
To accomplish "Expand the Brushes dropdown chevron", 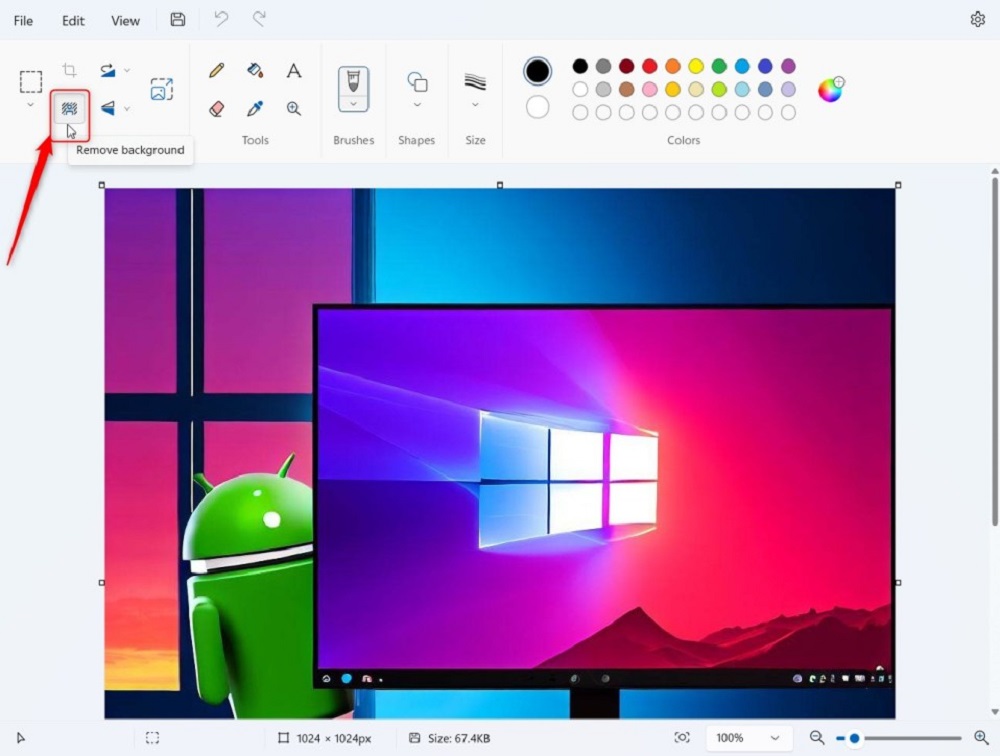I will point(353,104).
